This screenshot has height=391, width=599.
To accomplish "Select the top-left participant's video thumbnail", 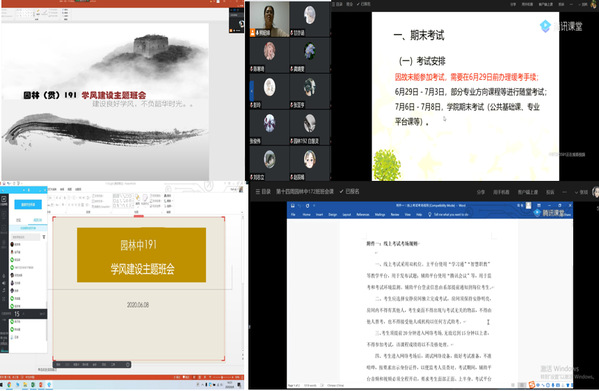I will 270,19.
